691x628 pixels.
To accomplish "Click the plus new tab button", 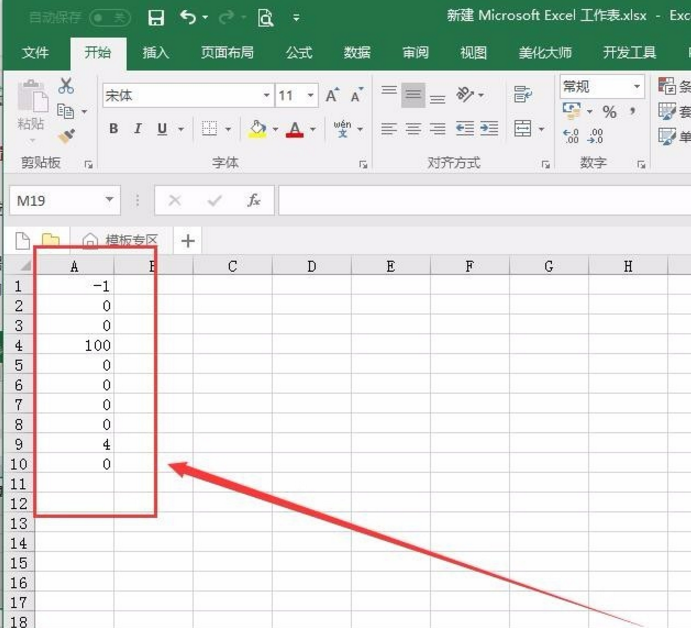I will (188, 241).
